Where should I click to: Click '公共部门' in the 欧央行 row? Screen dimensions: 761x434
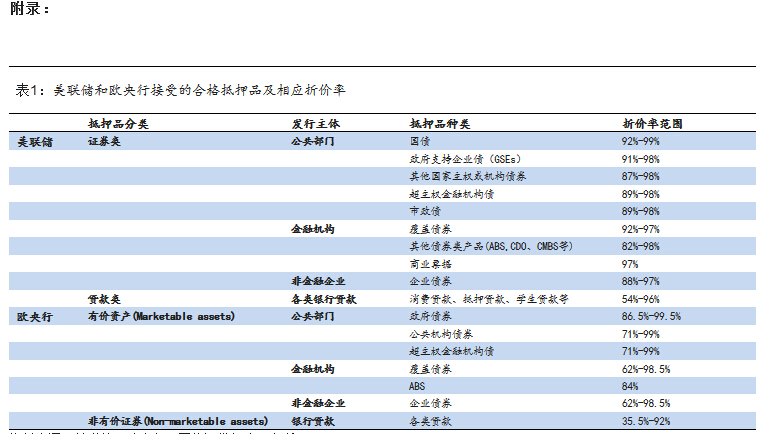(x=313, y=316)
